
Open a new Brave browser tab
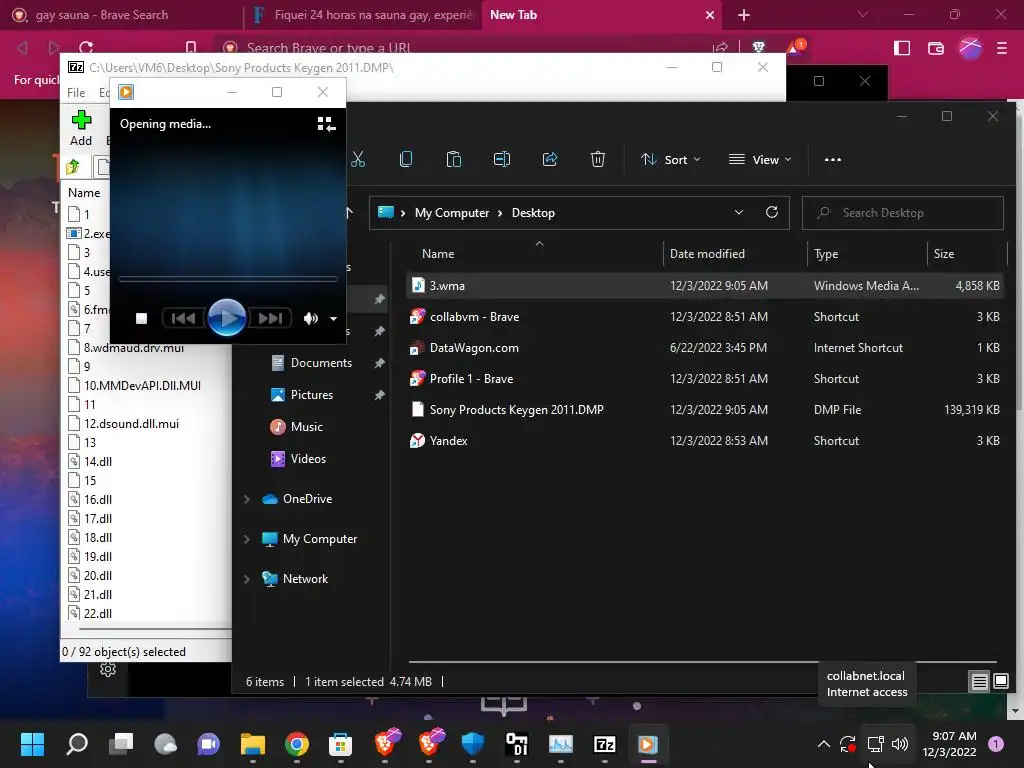(744, 15)
